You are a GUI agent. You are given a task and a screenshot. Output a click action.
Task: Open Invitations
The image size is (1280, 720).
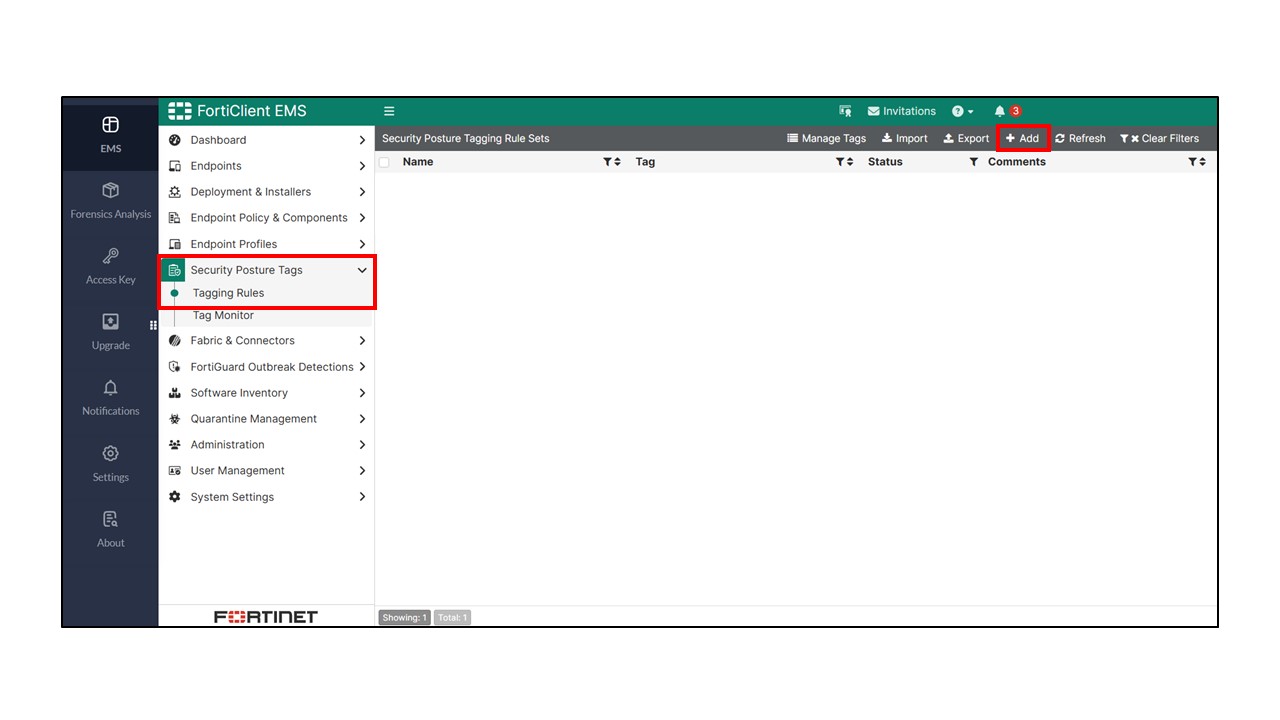902,111
